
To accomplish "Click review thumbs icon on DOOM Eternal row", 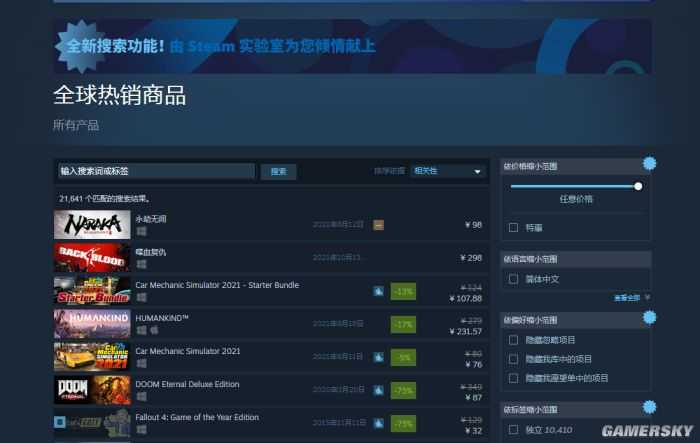I will pyautogui.click(x=379, y=390).
